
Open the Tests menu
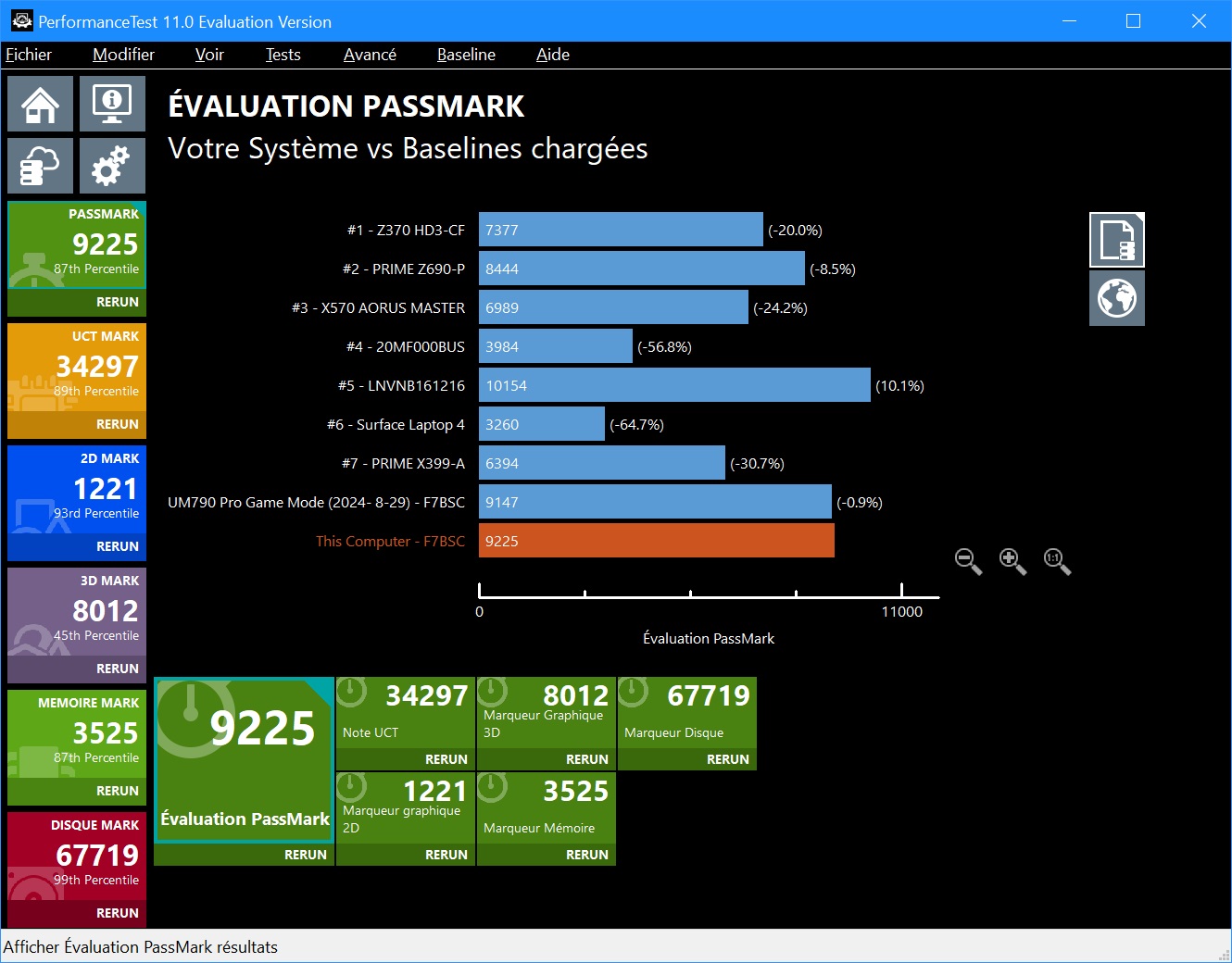coord(283,55)
